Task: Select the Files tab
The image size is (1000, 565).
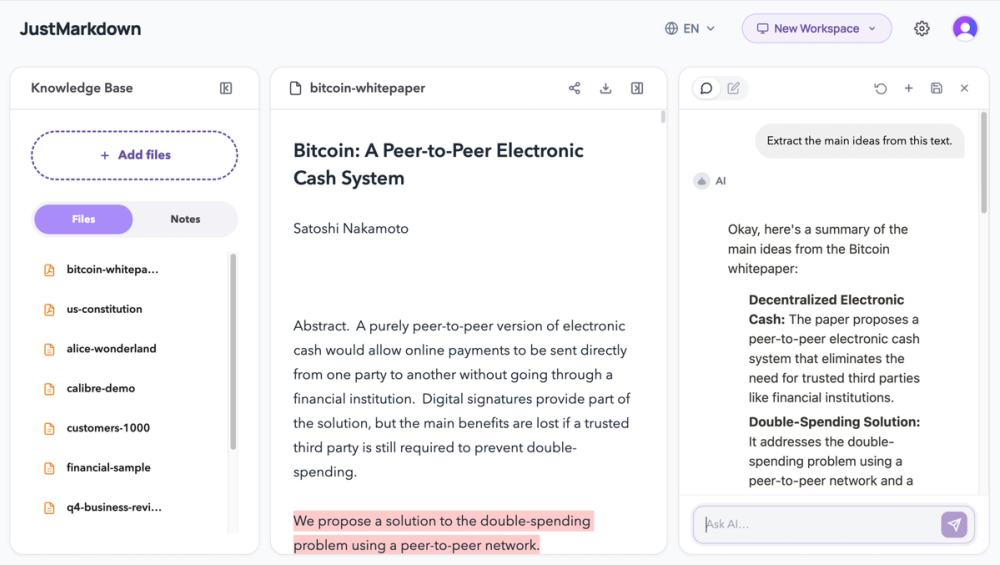Action: coord(84,219)
